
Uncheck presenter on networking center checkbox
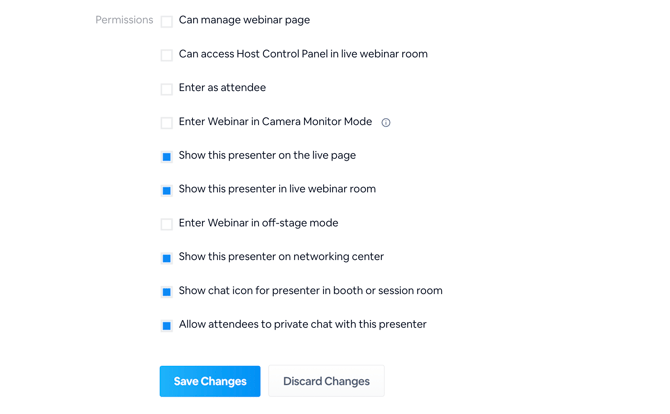point(167,258)
